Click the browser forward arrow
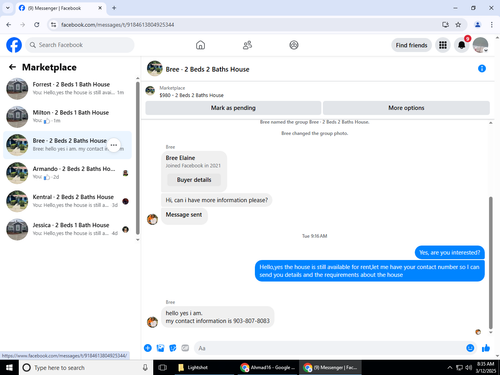The width and height of the screenshot is (500, 375). (x=22, y=25)
